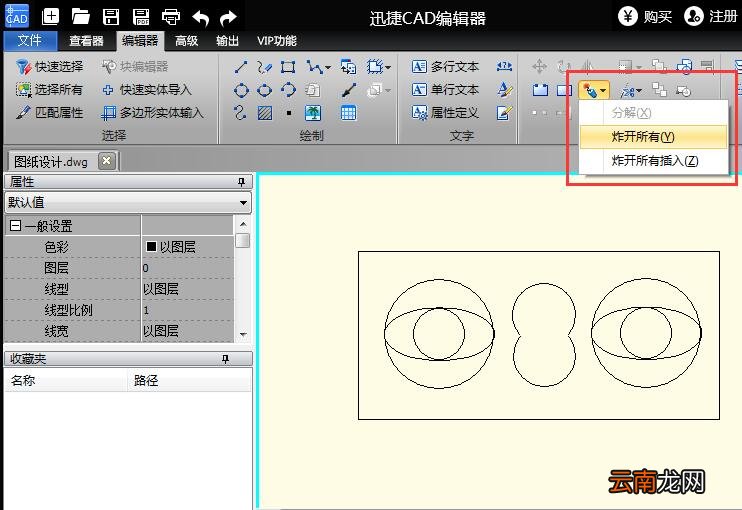Click the 快速选择 button
742x510 pixels.
point(49,67)
